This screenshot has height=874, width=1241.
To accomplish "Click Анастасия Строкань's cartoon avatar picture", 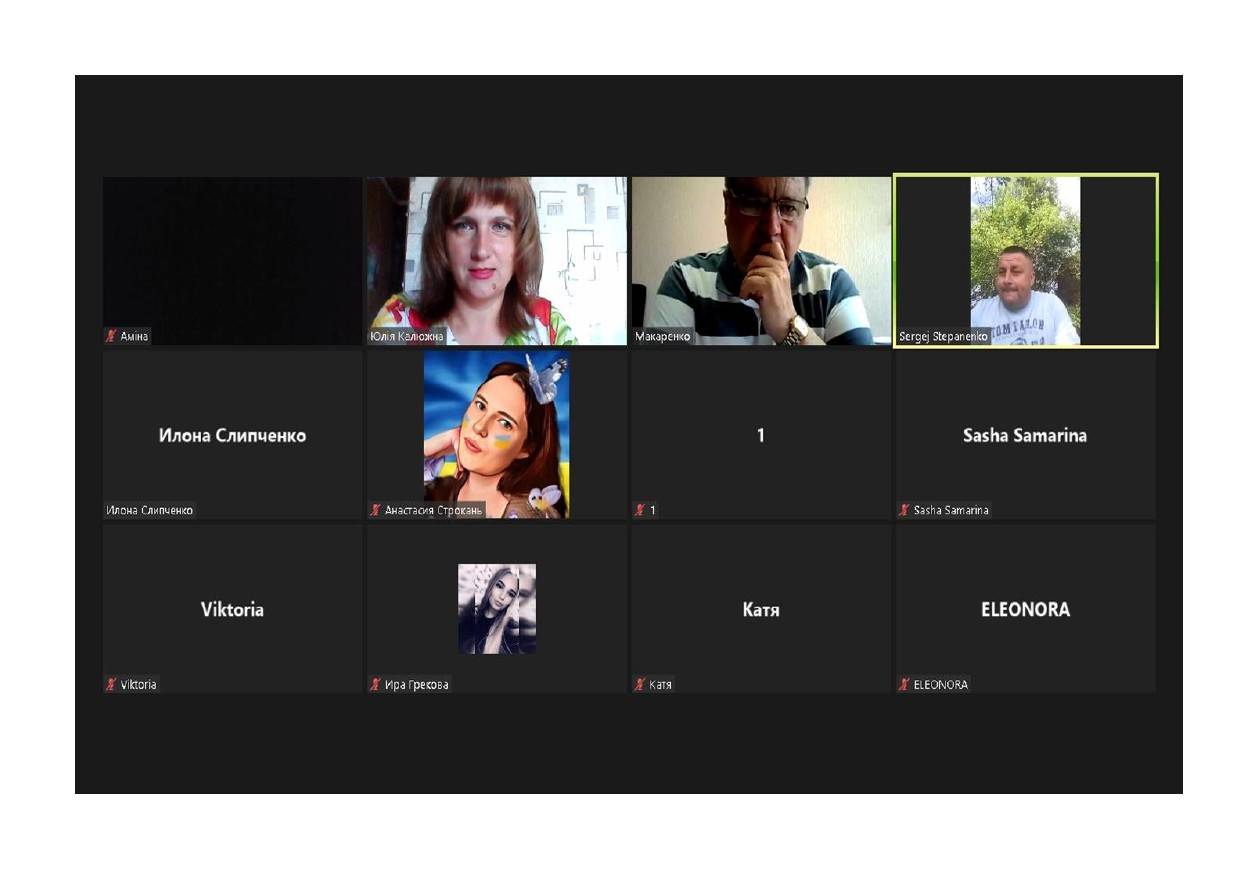I will [x=497, y=434].
